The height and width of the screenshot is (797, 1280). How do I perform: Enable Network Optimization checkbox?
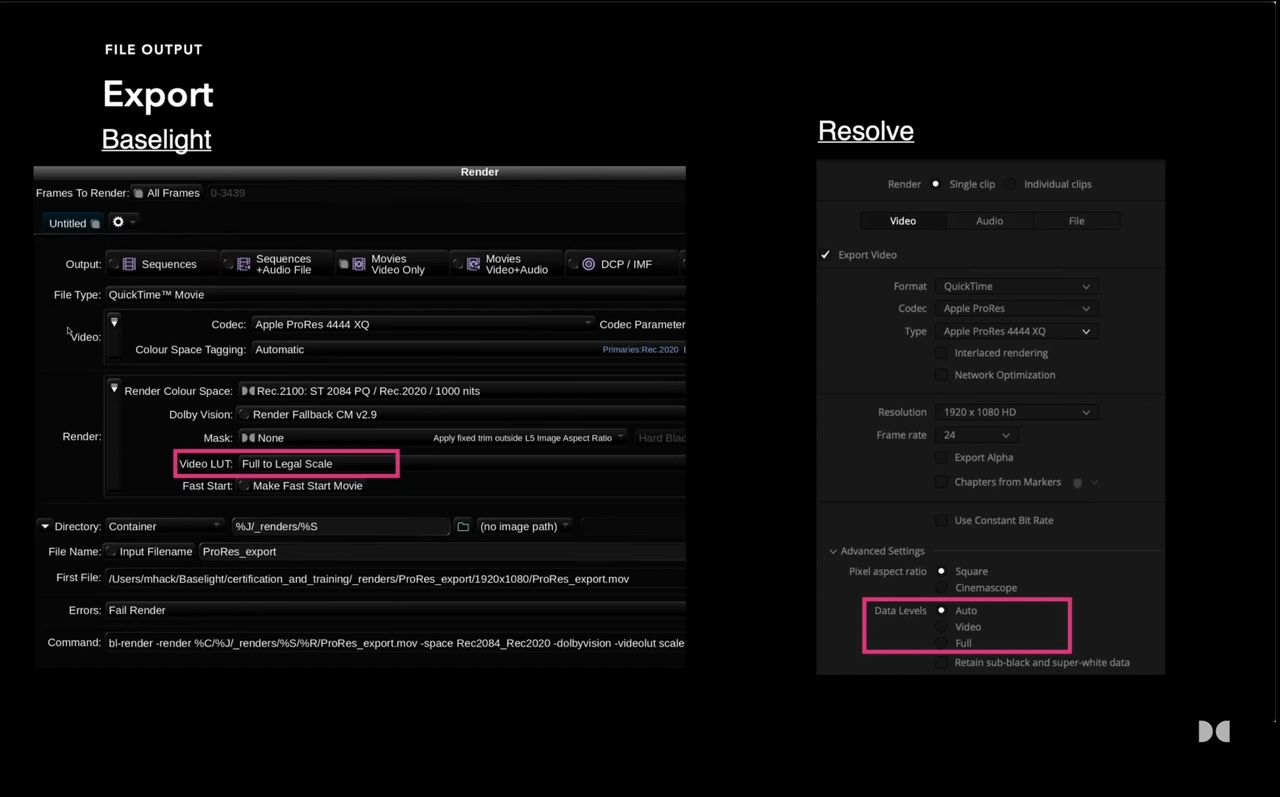click(x=941, y=375)
